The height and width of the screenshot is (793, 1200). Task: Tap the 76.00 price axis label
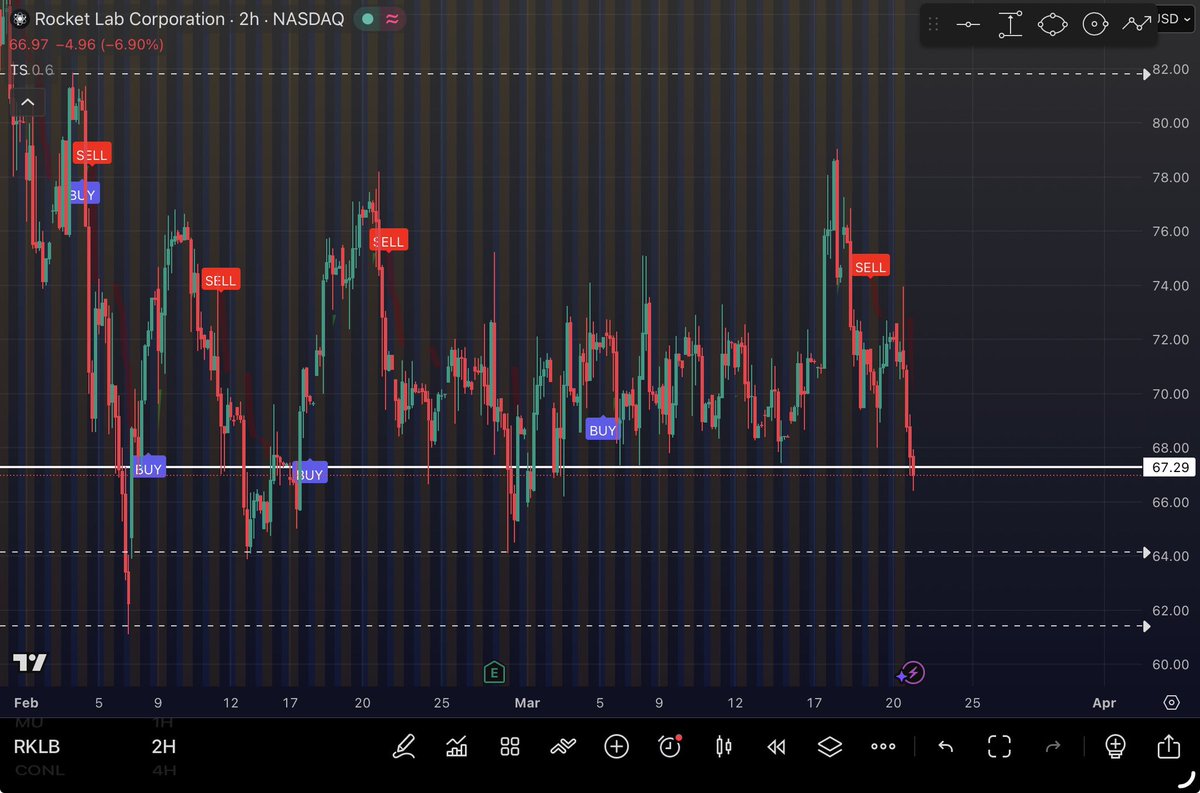pos(1168,232)
